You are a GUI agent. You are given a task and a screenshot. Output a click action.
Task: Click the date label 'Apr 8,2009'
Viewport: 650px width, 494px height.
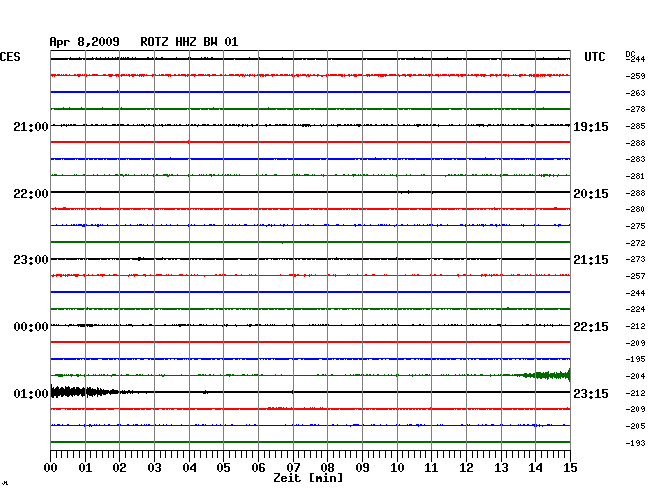(85, 42)
